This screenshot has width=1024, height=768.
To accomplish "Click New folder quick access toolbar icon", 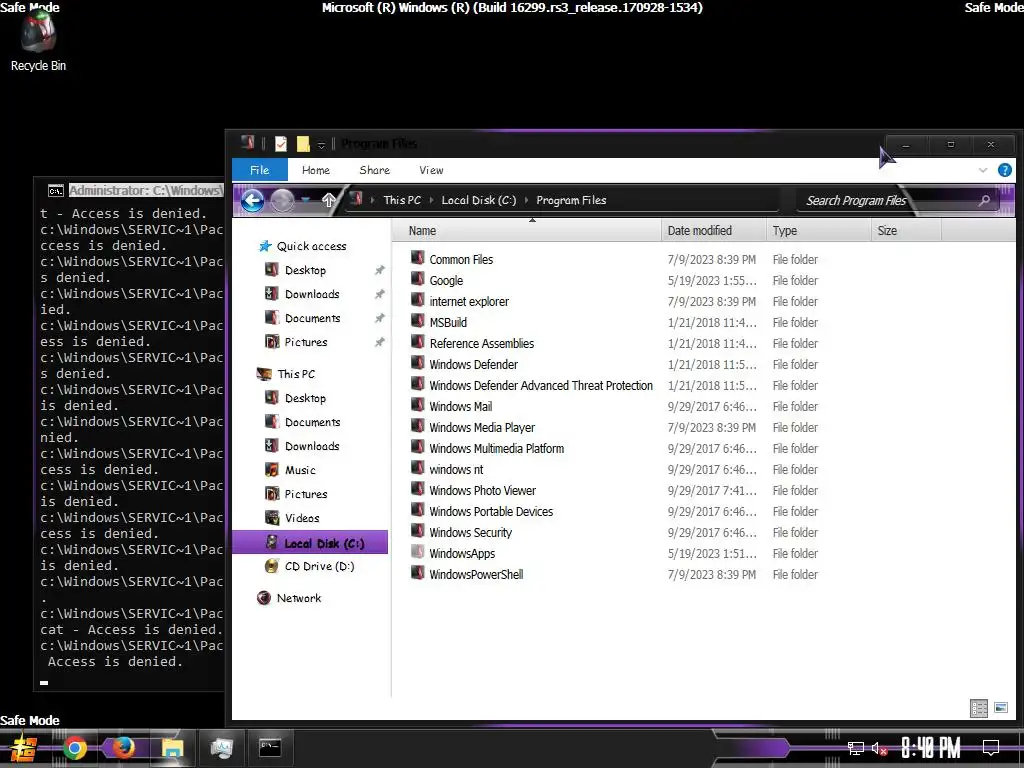I will pyautogui.click(x=303, y=144).
